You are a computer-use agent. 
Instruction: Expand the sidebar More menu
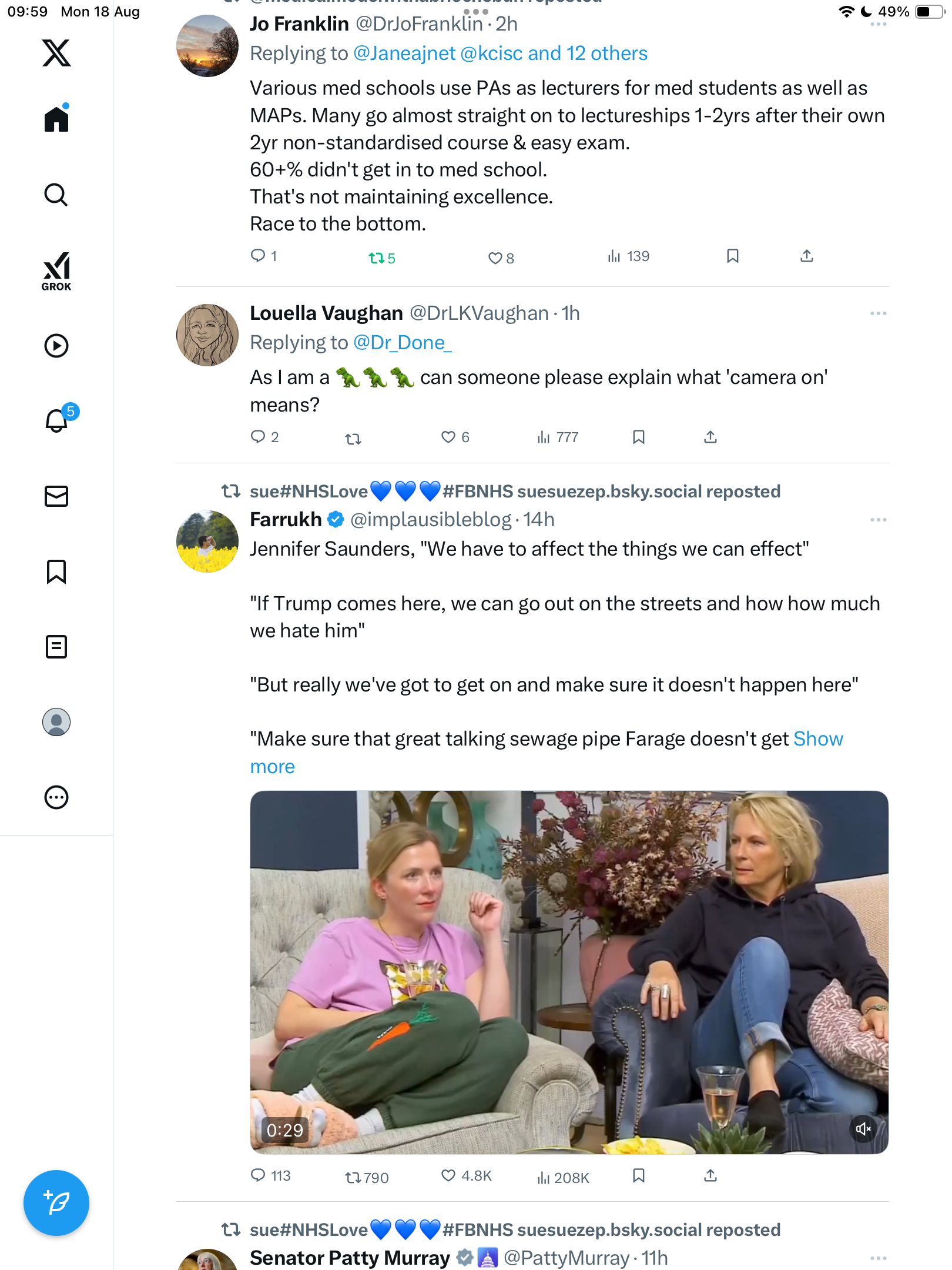[56, 797]
